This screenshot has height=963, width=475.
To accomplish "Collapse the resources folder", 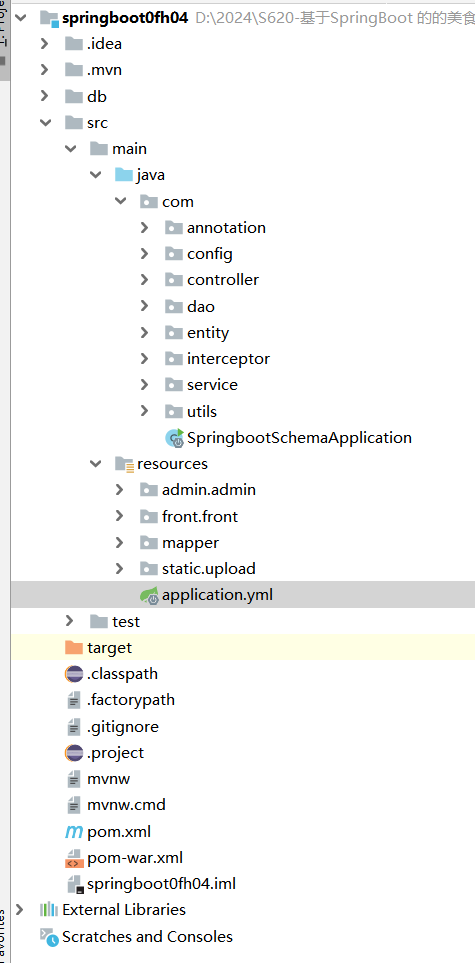I will [x=95, y=464].
